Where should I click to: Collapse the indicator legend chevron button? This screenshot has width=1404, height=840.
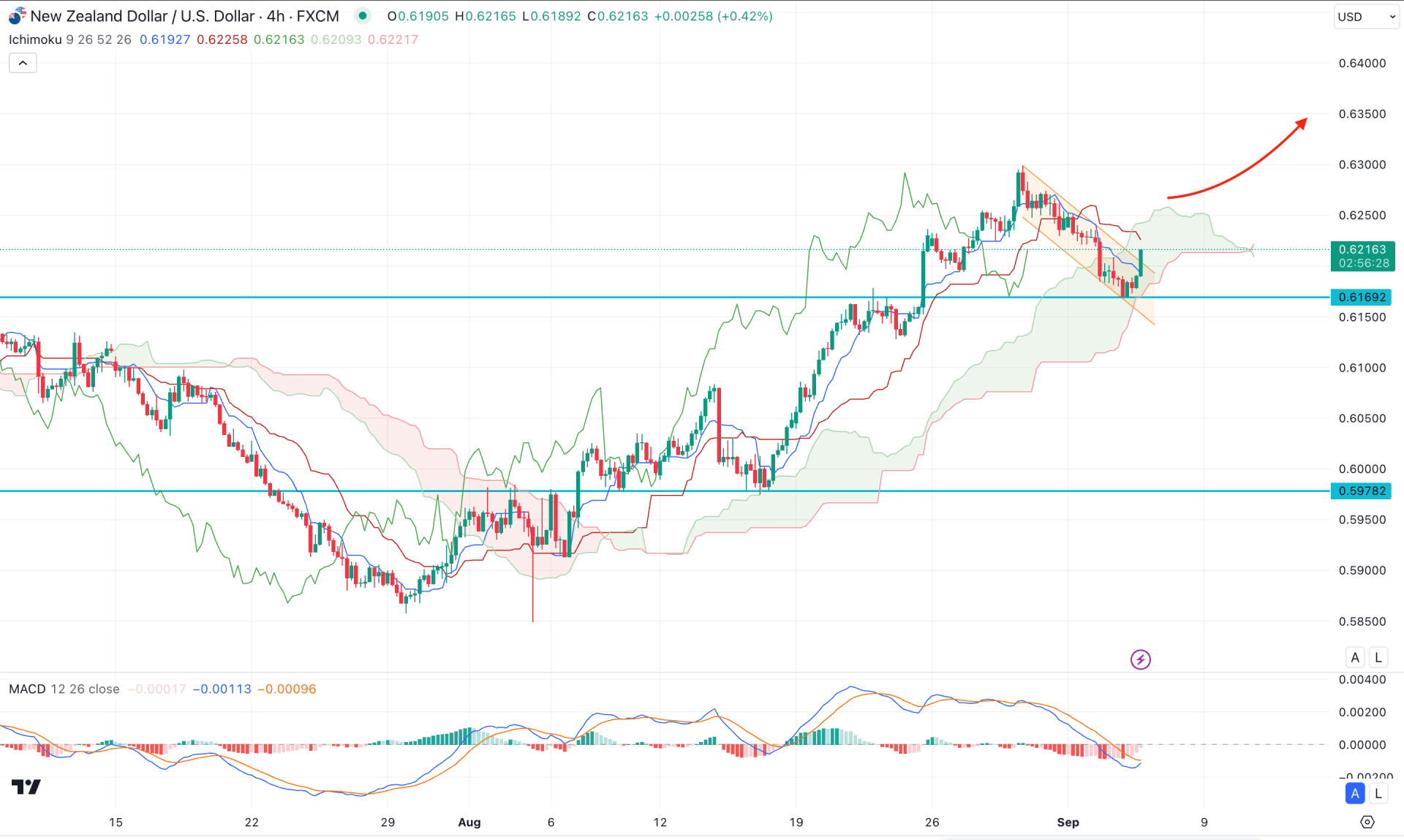[x=23, y=63]
